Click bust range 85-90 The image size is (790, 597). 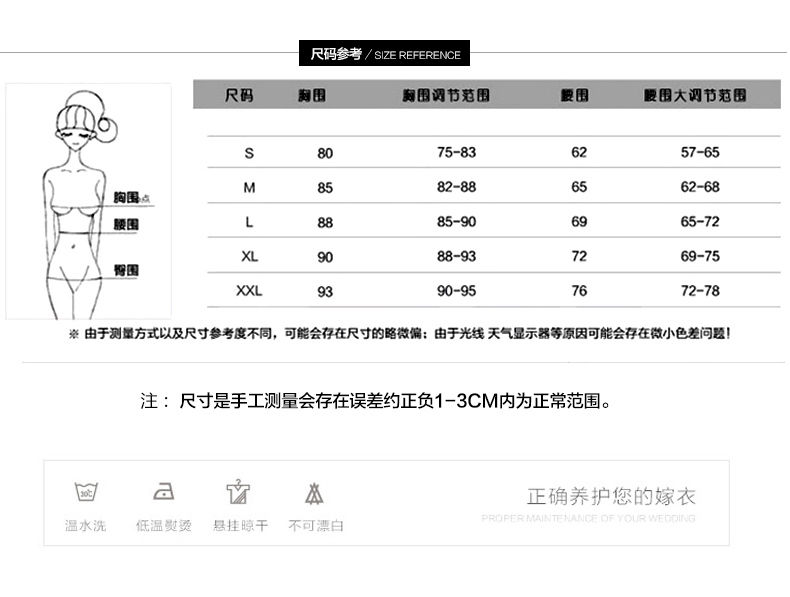(x=456, y=222)
